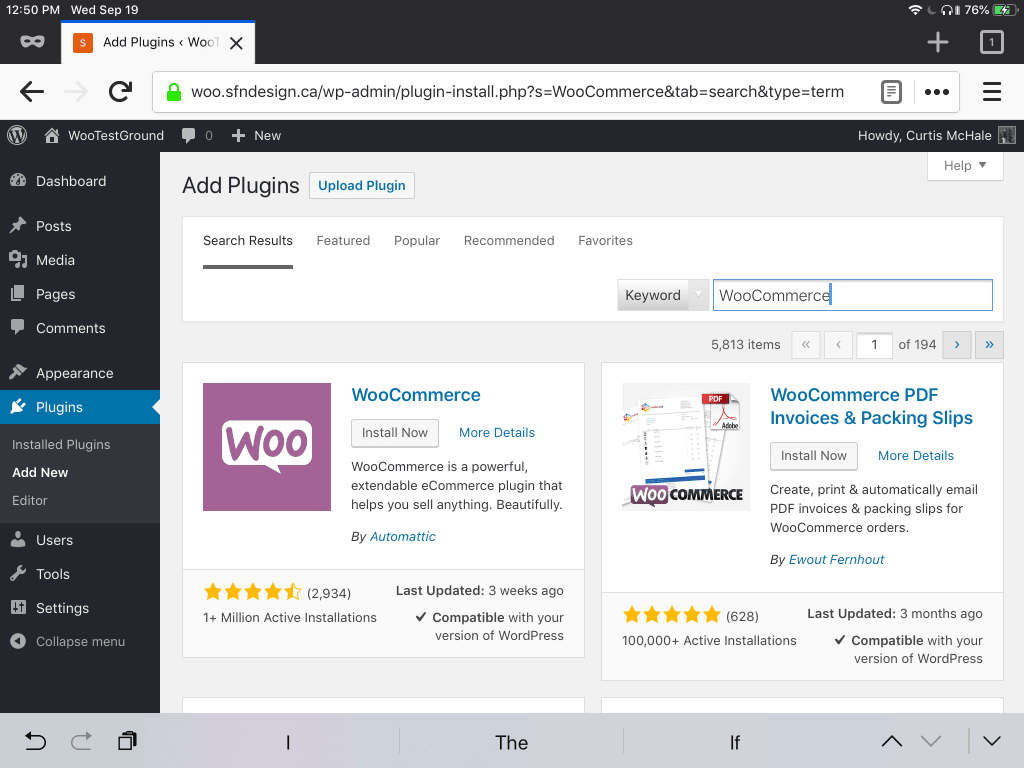Screen dimensions: 1024x768
Task: Open the Keyword search type dropdown
Action: 663,295
